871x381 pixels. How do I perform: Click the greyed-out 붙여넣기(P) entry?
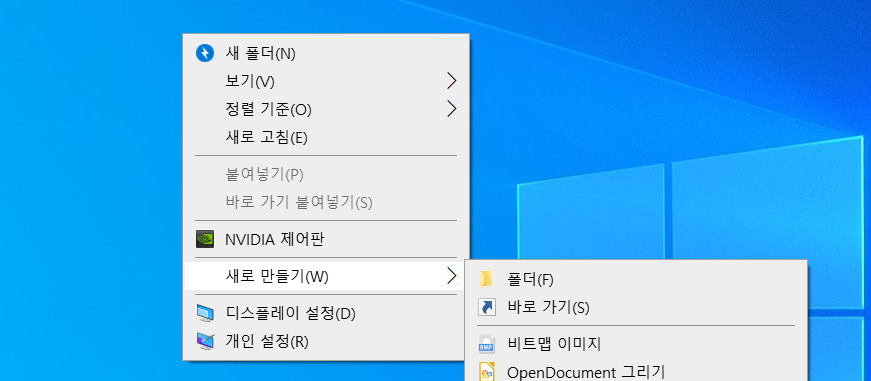(x=326, y=174)
